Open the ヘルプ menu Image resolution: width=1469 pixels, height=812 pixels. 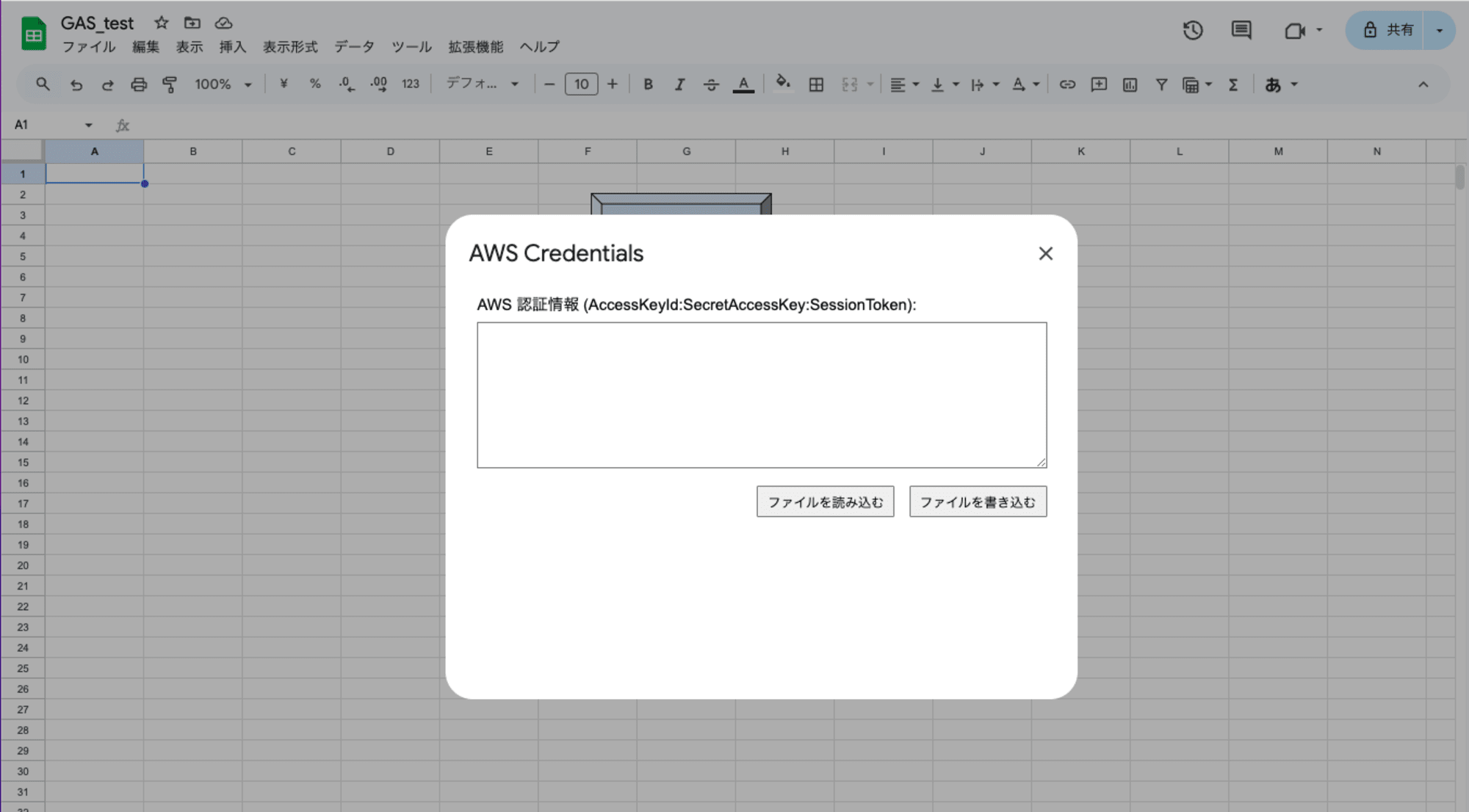pos(539,47)
